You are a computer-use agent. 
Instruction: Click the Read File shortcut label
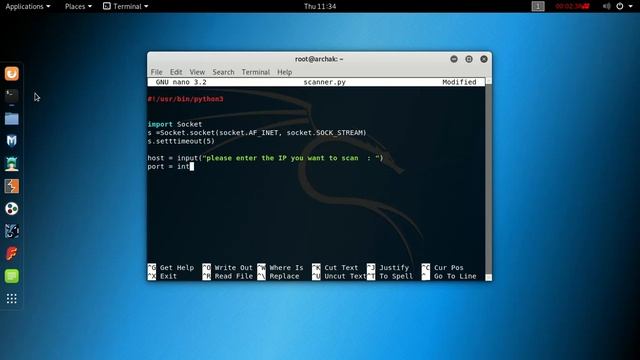click(234, 276)
